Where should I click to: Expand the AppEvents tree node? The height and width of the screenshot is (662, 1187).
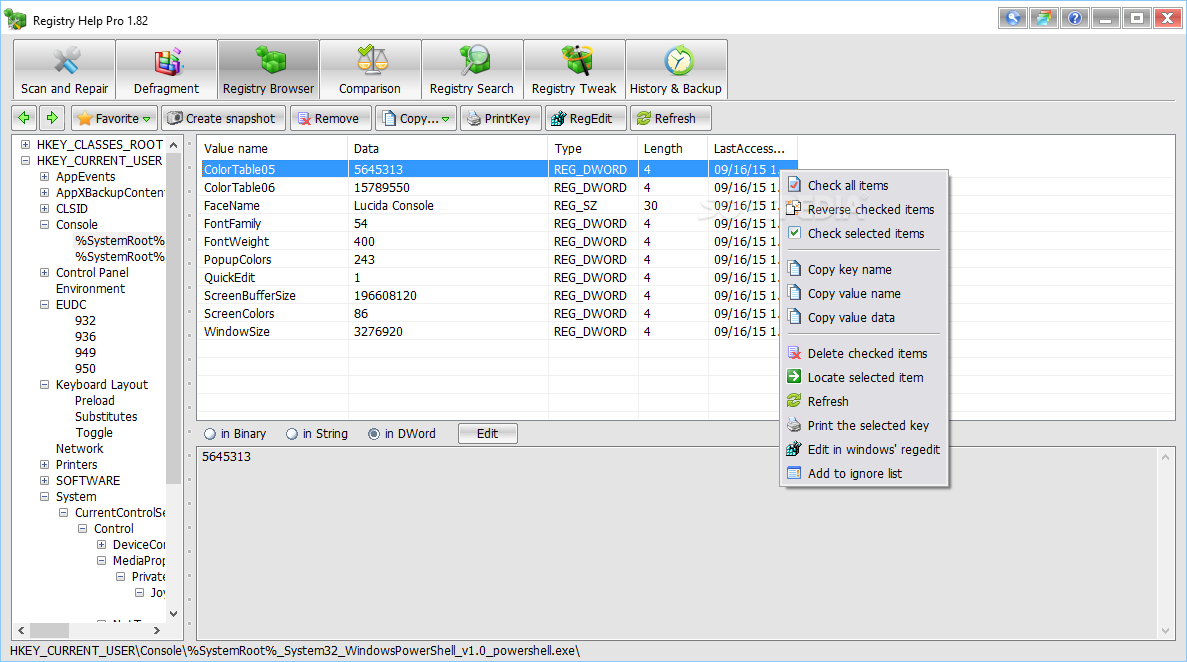pos(44,176)
